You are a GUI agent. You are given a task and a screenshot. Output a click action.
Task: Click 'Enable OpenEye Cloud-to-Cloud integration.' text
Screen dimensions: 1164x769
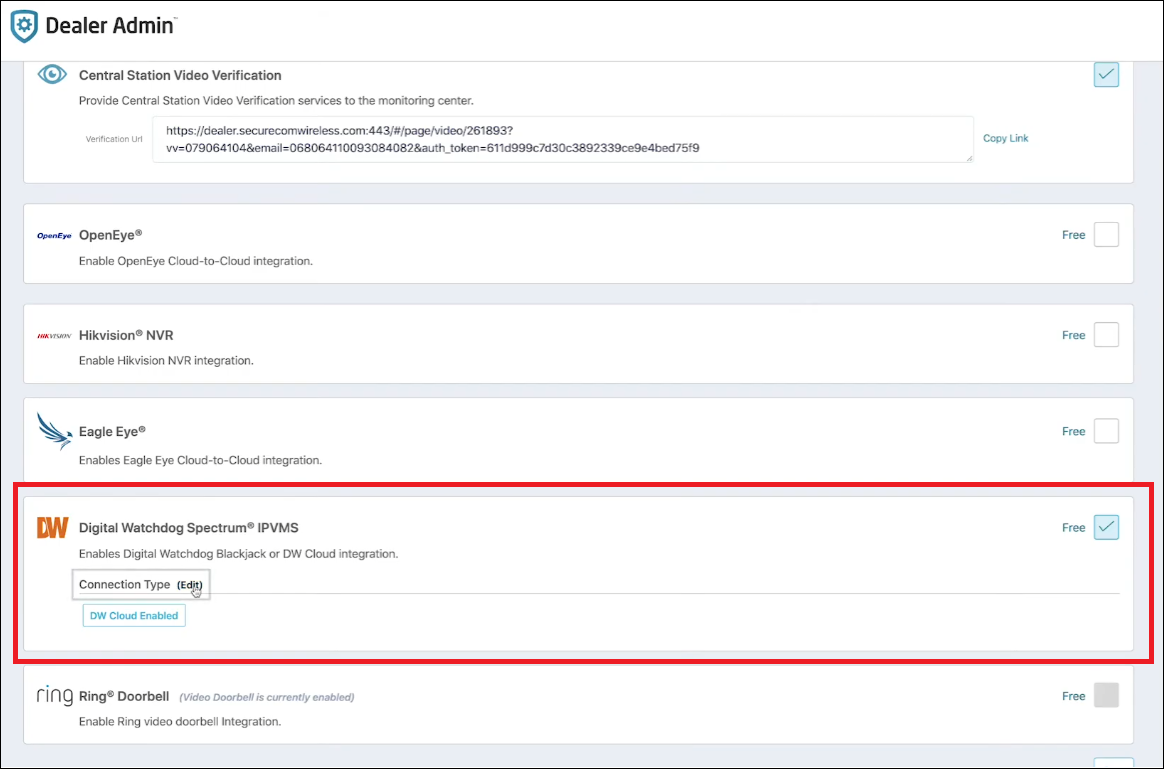point(196,261)
